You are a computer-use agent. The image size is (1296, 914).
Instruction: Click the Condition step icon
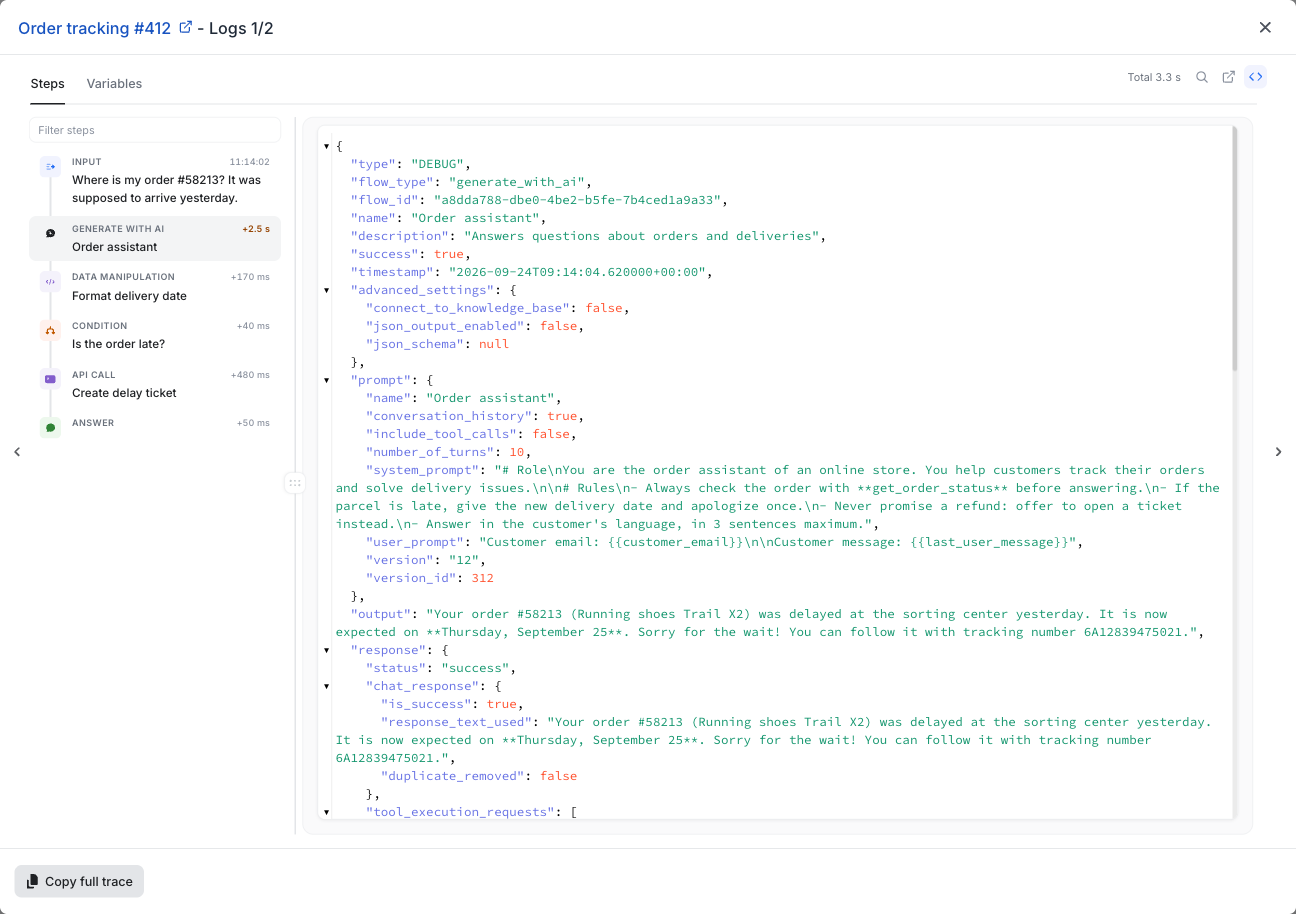50,330
